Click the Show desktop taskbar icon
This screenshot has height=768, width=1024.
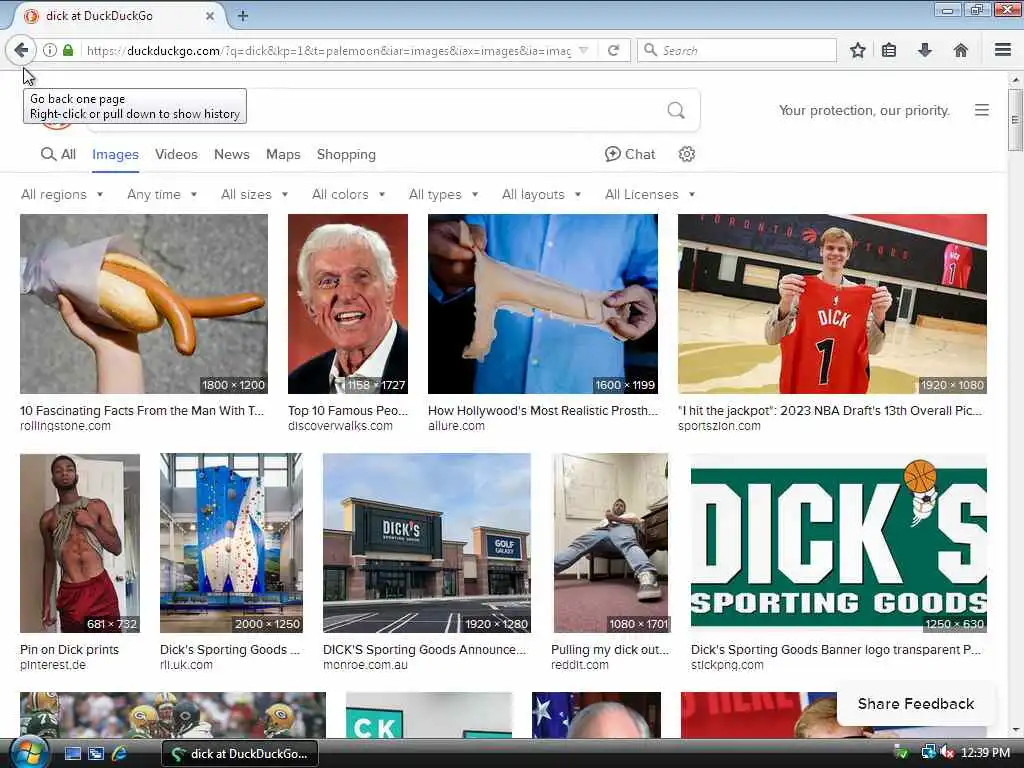[x=72, y=754]
